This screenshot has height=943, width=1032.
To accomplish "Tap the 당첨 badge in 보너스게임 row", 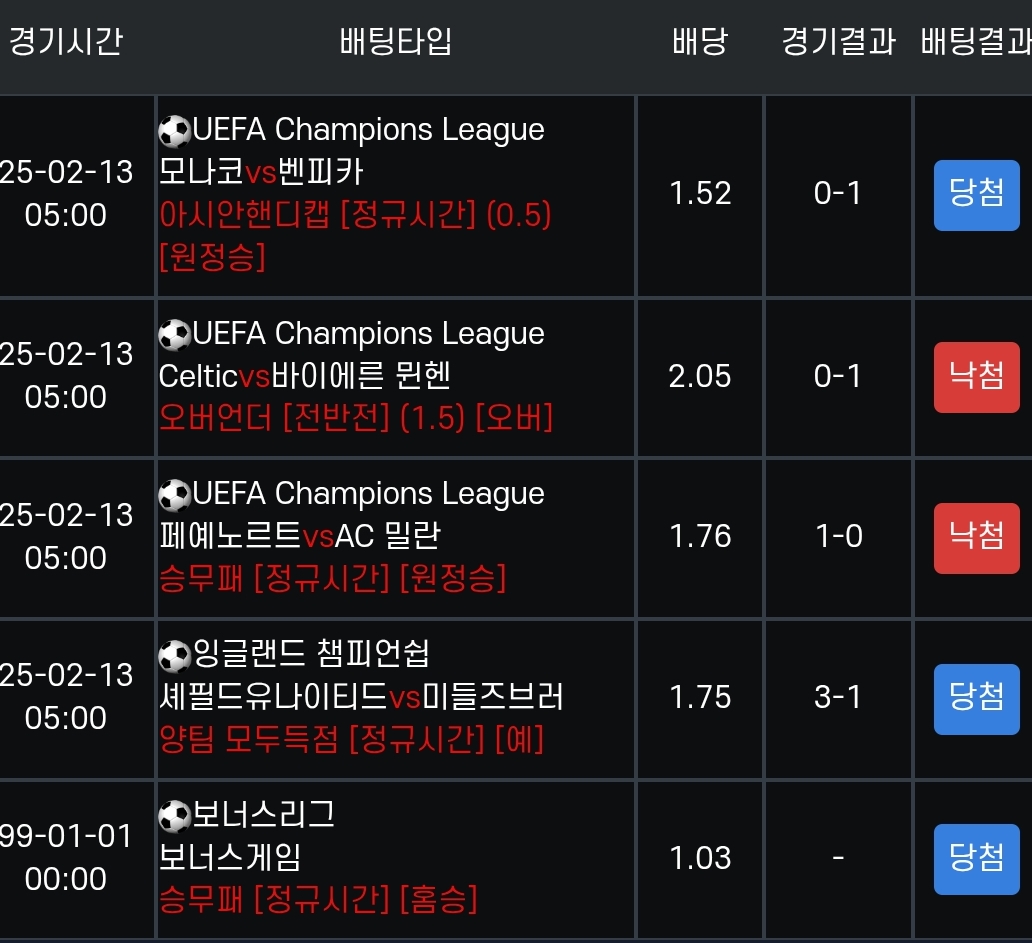I will click(x=976, y=858).
